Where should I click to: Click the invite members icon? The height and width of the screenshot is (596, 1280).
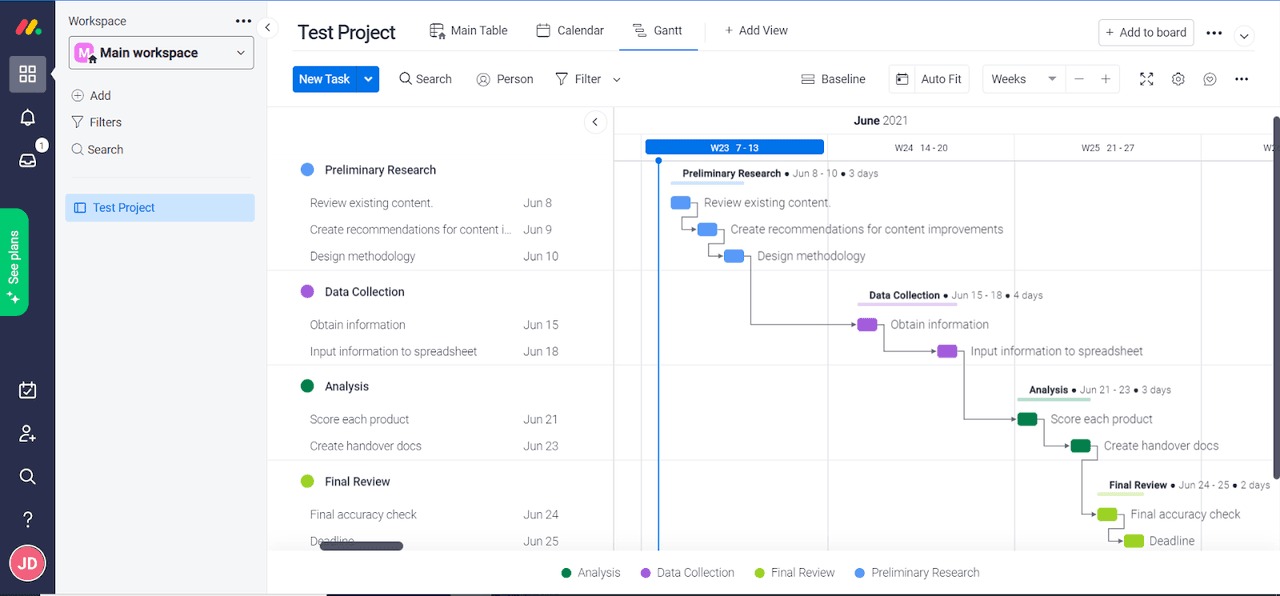click(27, 434)
